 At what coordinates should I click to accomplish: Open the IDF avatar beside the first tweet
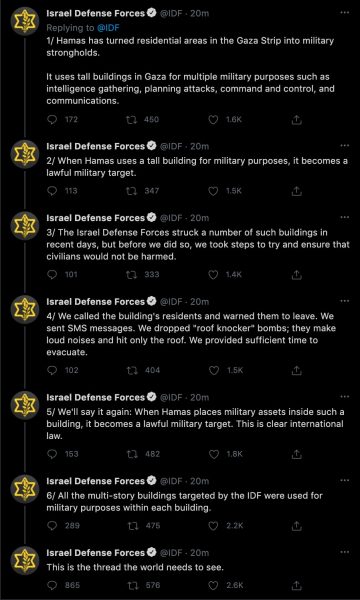[x=24, y=23]
